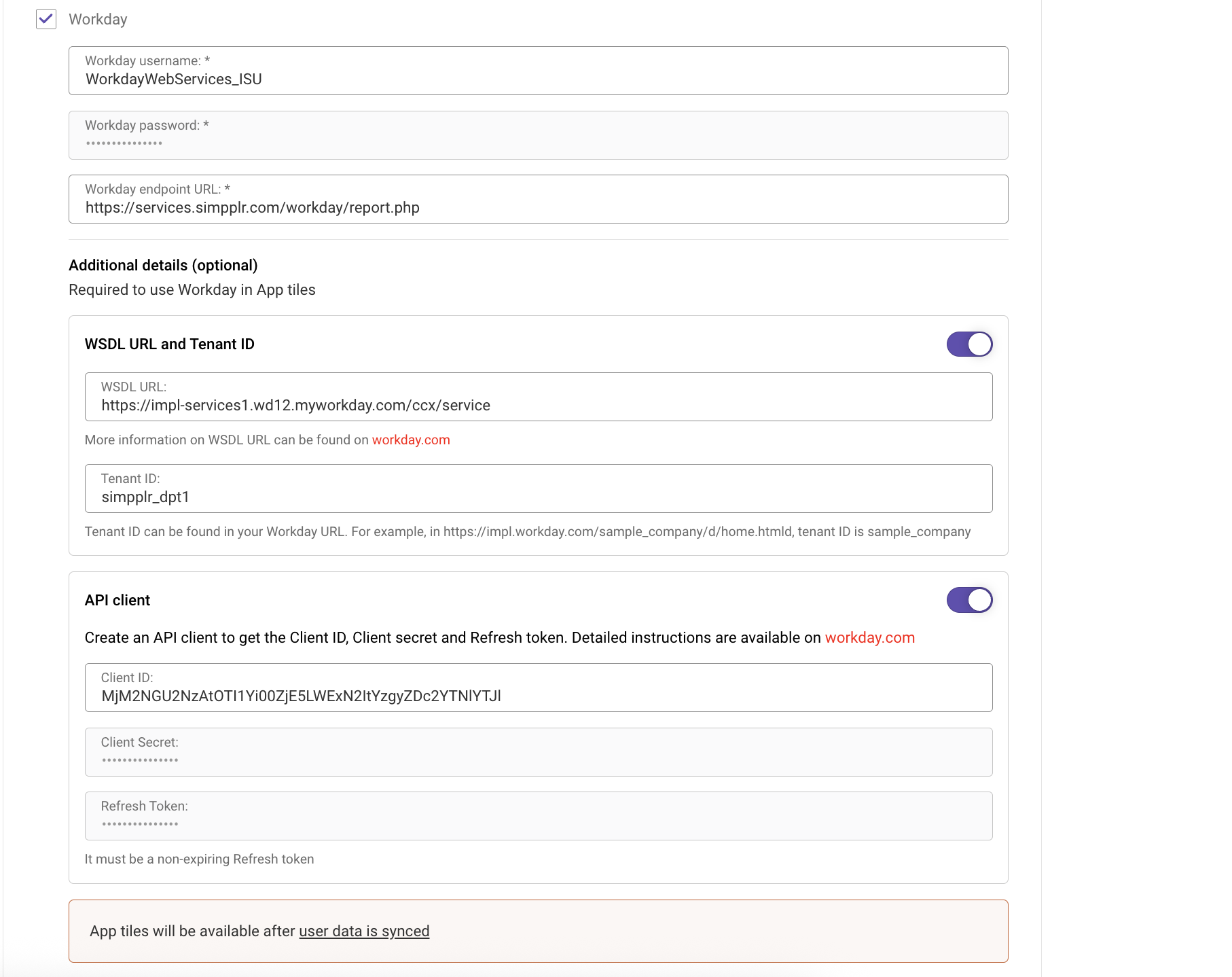The image size is (1232, 977).
Task: Click the Additional details optional heading
Action: [163, 265]
